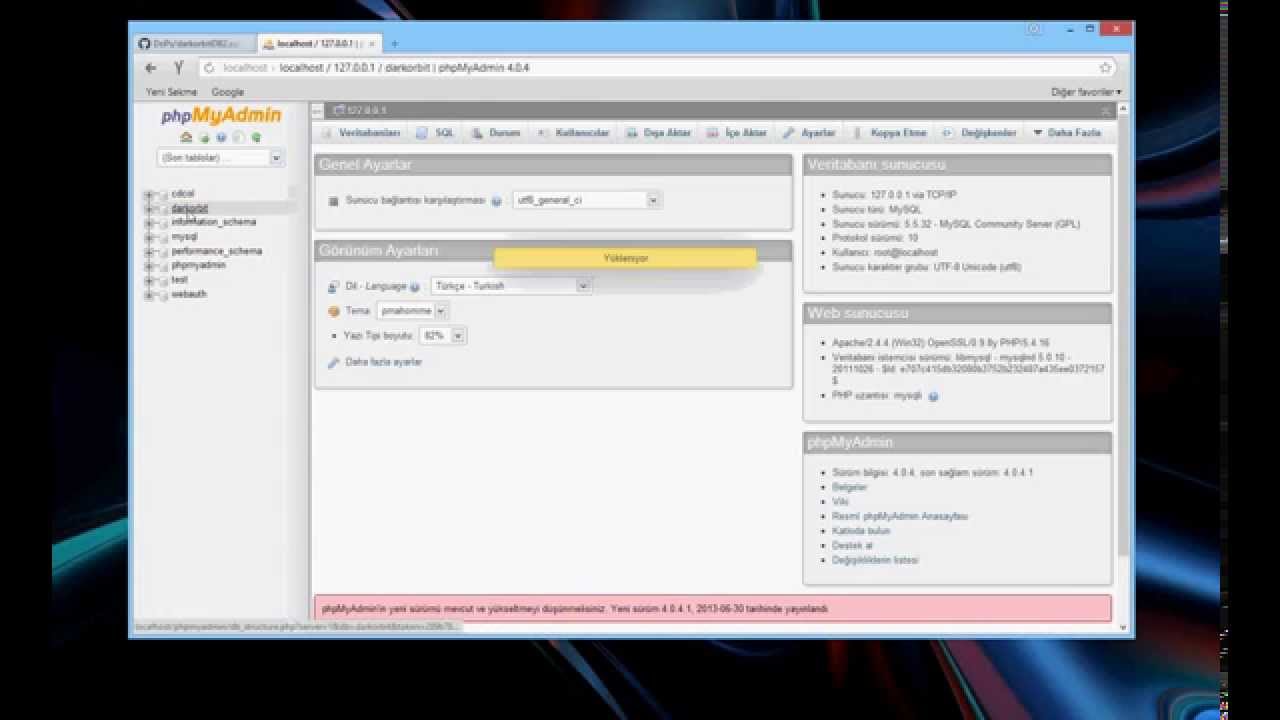Click the green logout icon beside the home icon
The image size is (1280, 720).
tap(204, 138)
